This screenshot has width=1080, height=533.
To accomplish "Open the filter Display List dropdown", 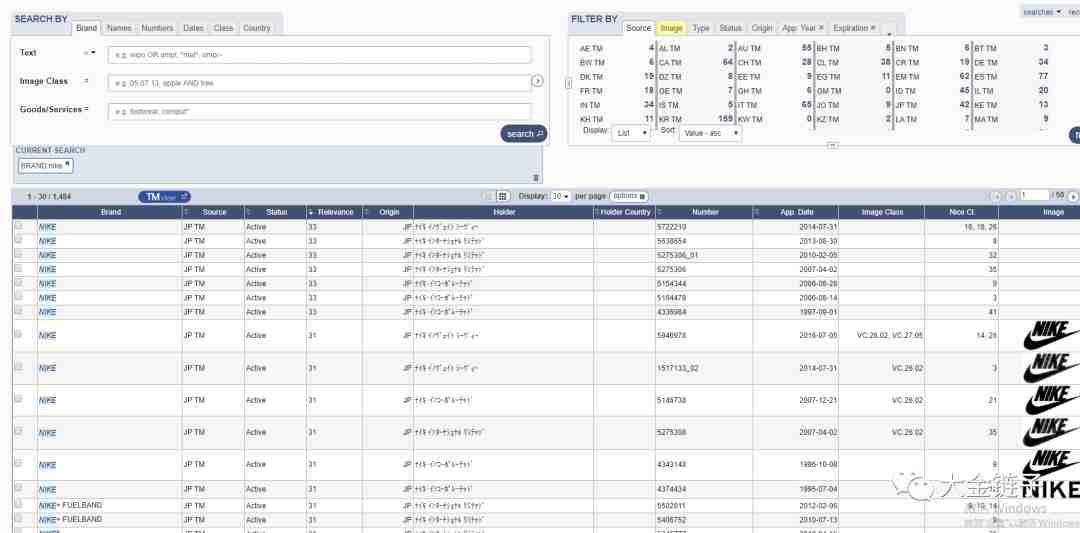I will click(x=631, y=133).
